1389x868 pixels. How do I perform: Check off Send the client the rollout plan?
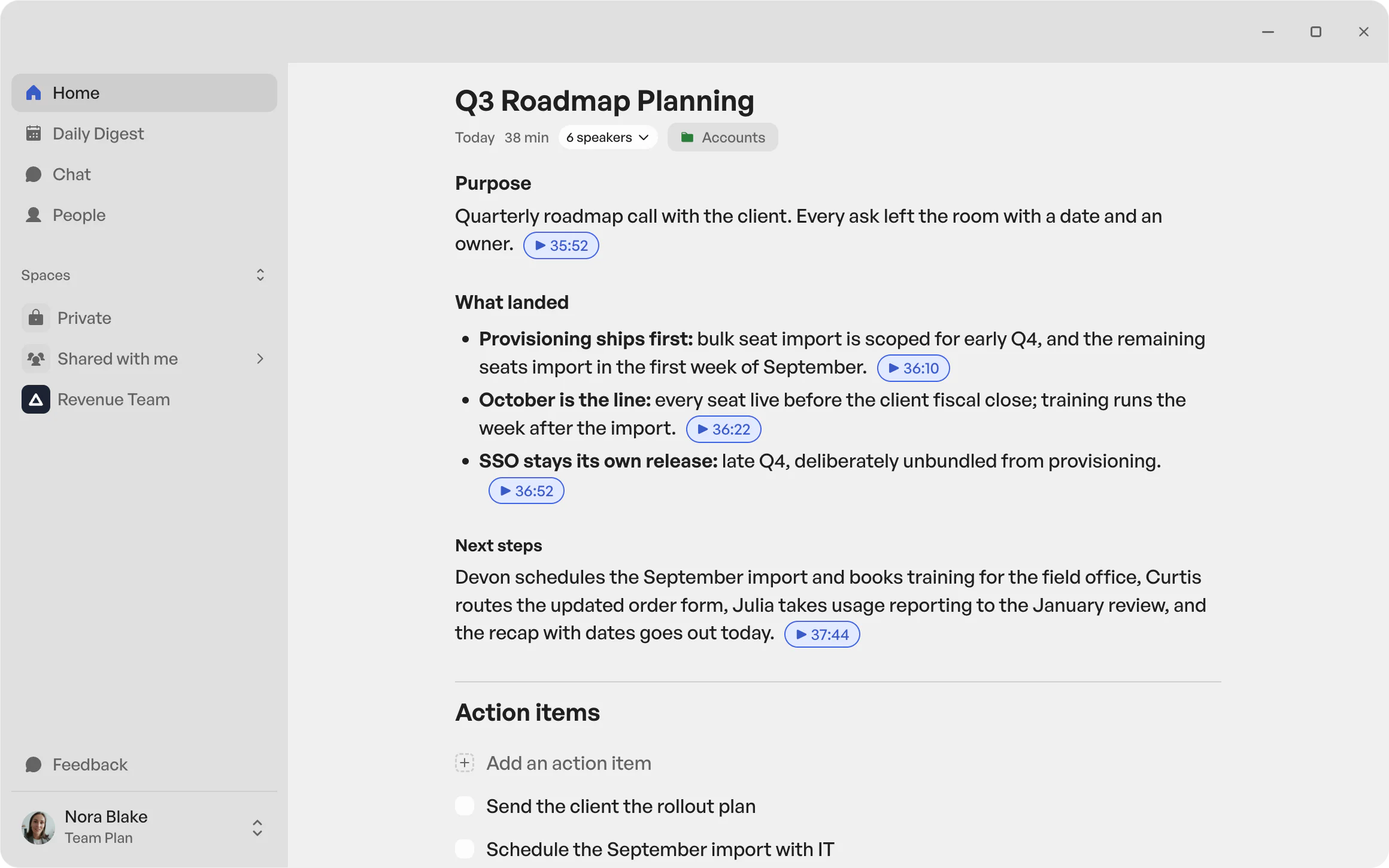(x=465, y=806)
